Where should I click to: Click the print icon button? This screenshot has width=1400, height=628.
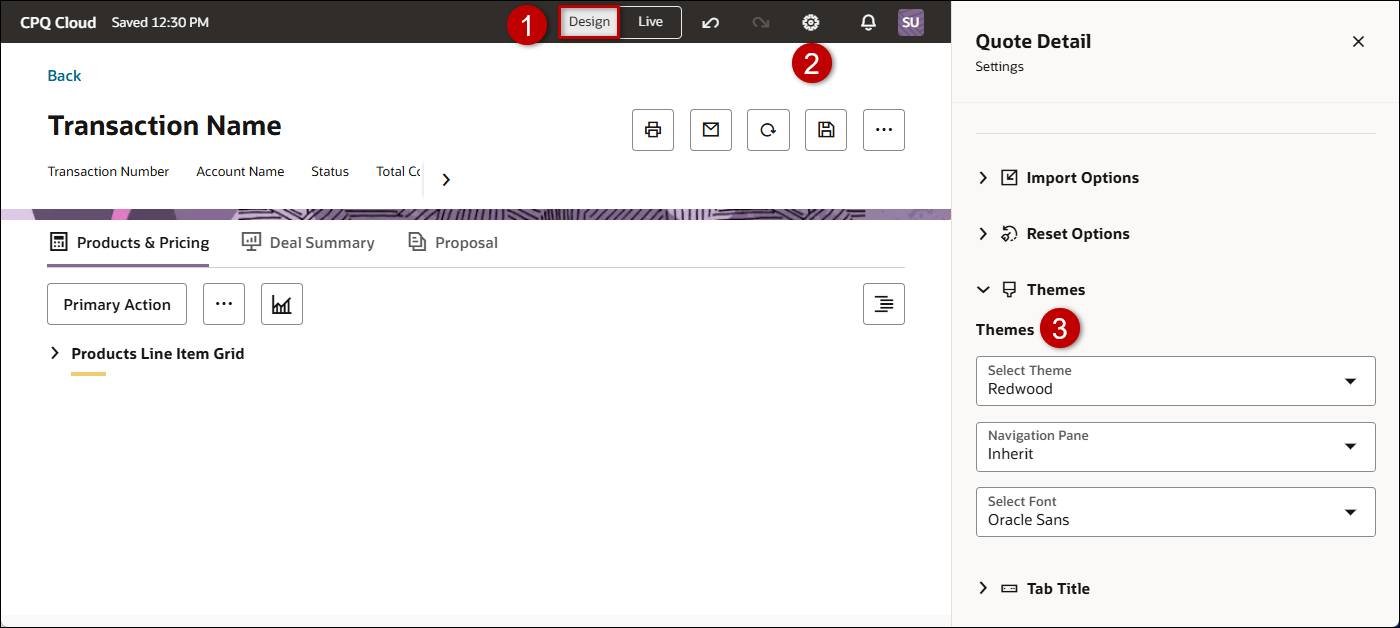pos(653,130)
